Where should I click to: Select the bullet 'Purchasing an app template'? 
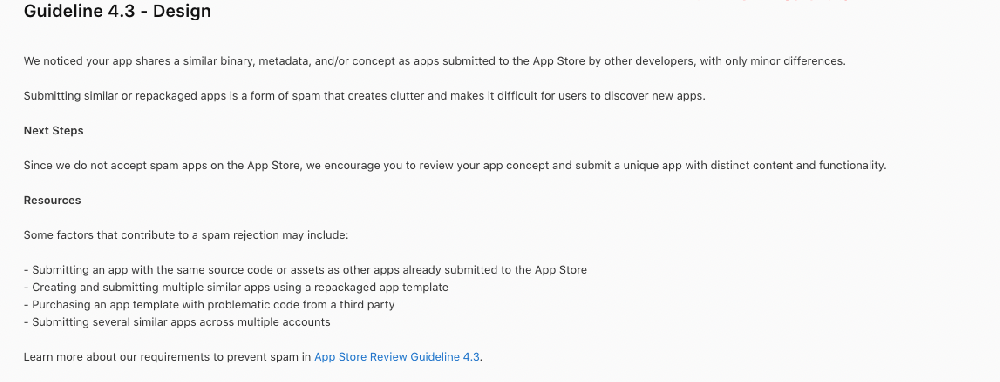tap(209, 304)
